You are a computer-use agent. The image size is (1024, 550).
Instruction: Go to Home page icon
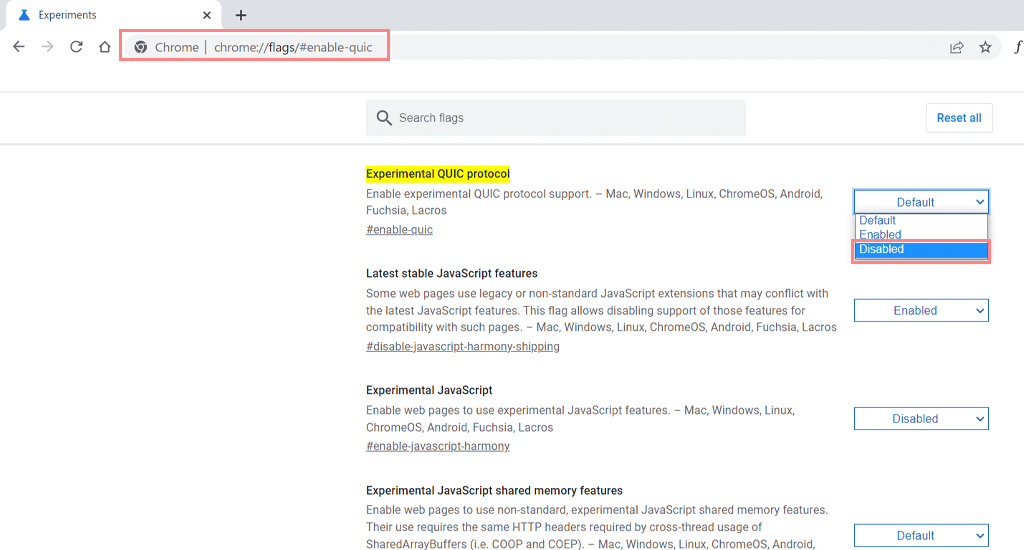[x=104, y=47]
